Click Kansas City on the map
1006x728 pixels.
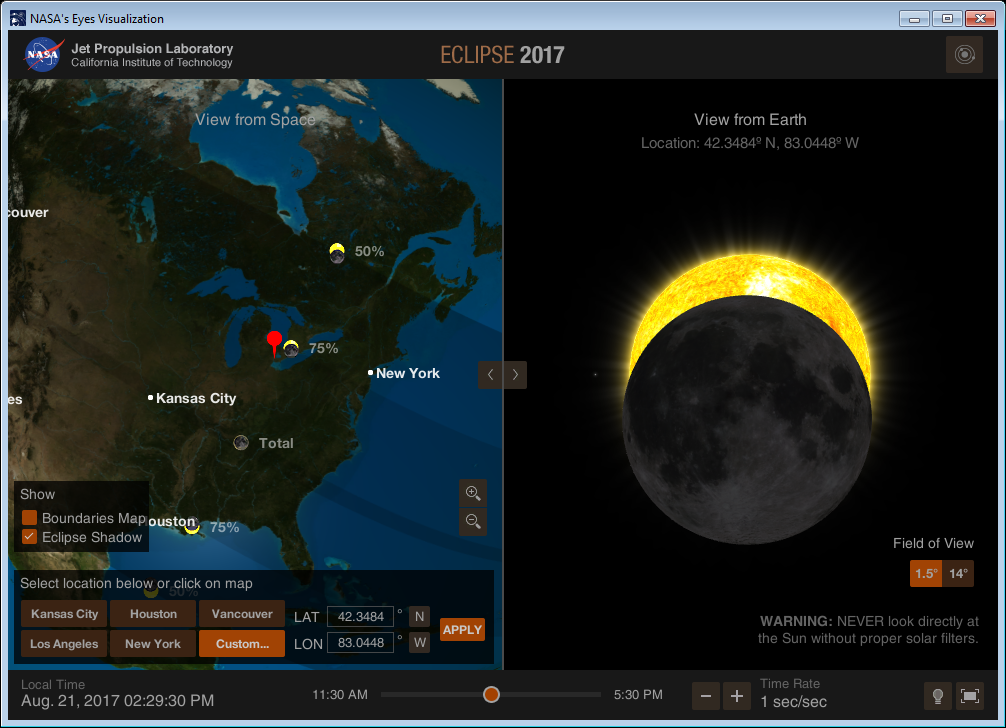coord(192,398)
